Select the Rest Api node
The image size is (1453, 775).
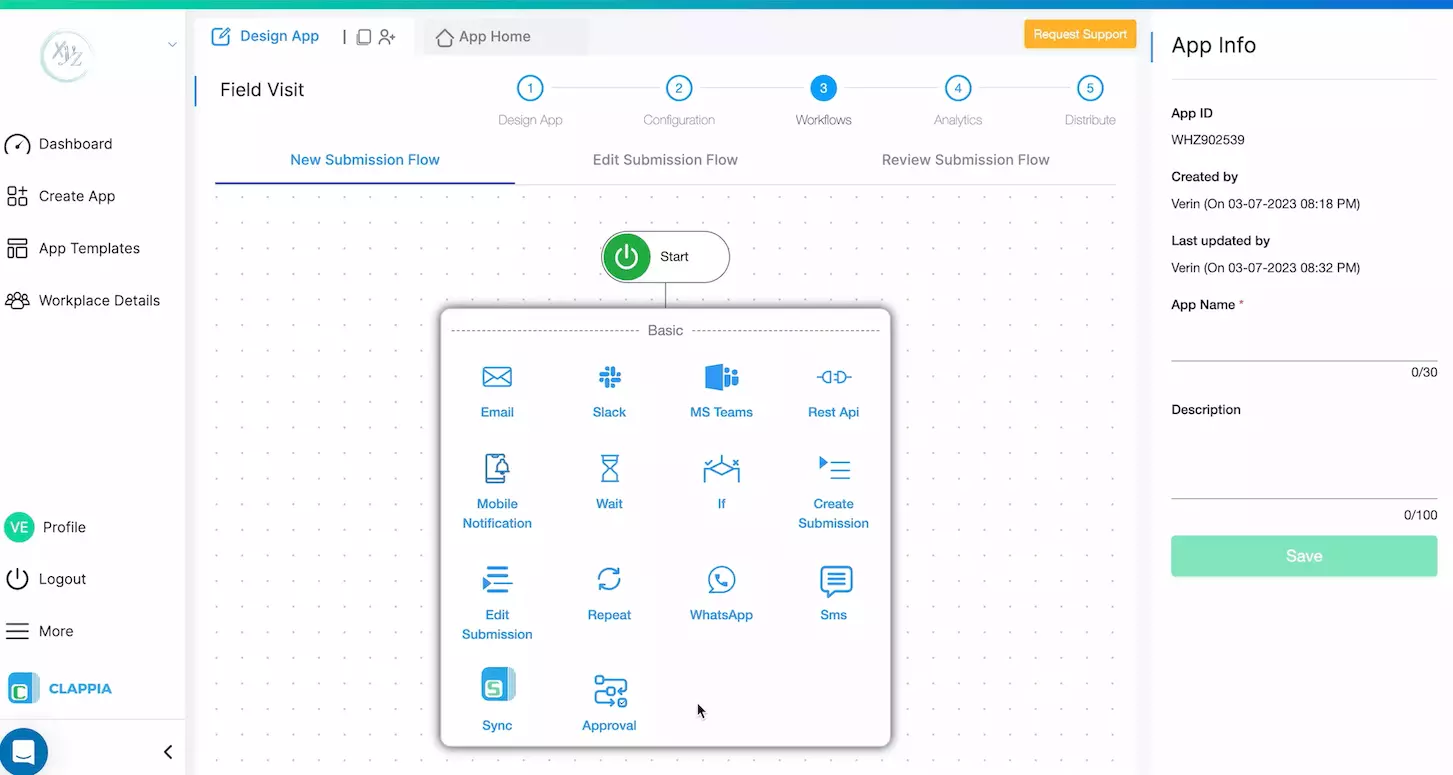coord(833,391)
